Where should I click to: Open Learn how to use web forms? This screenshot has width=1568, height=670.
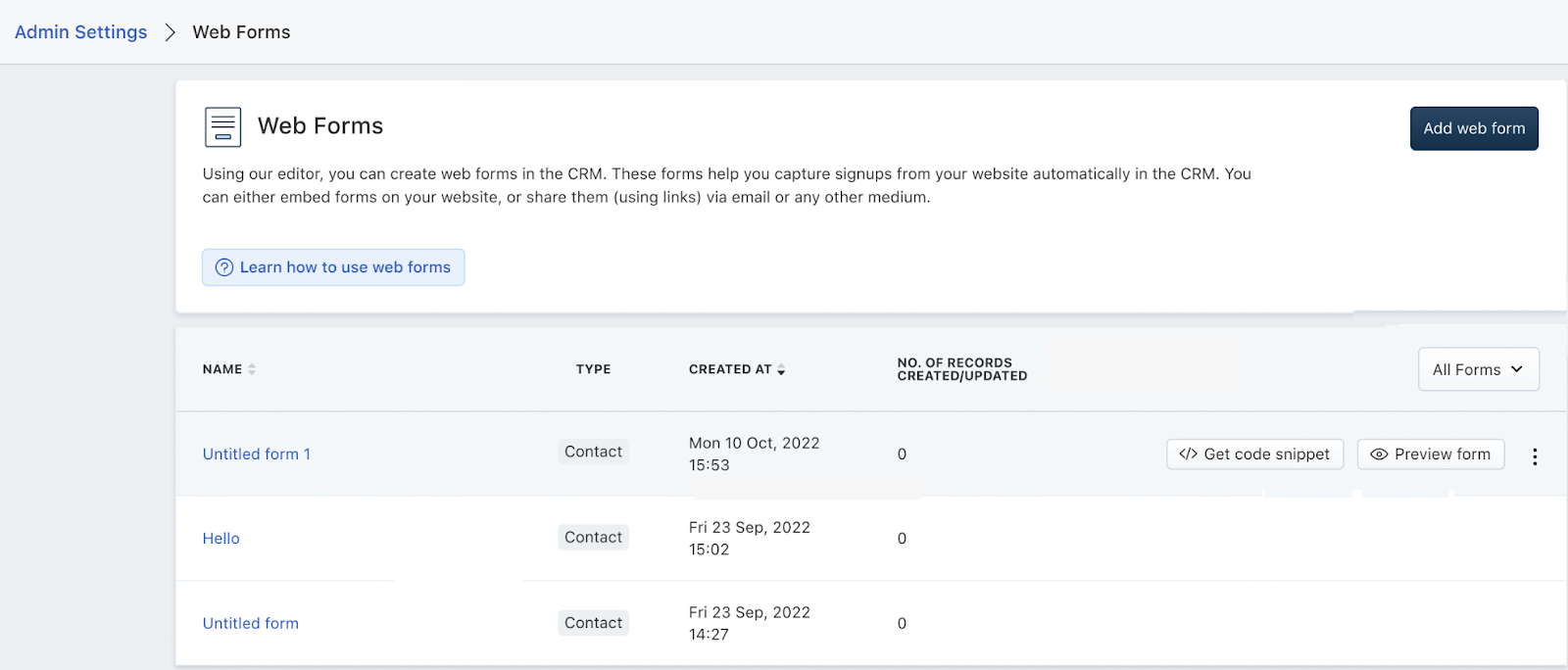pos(333,267)
